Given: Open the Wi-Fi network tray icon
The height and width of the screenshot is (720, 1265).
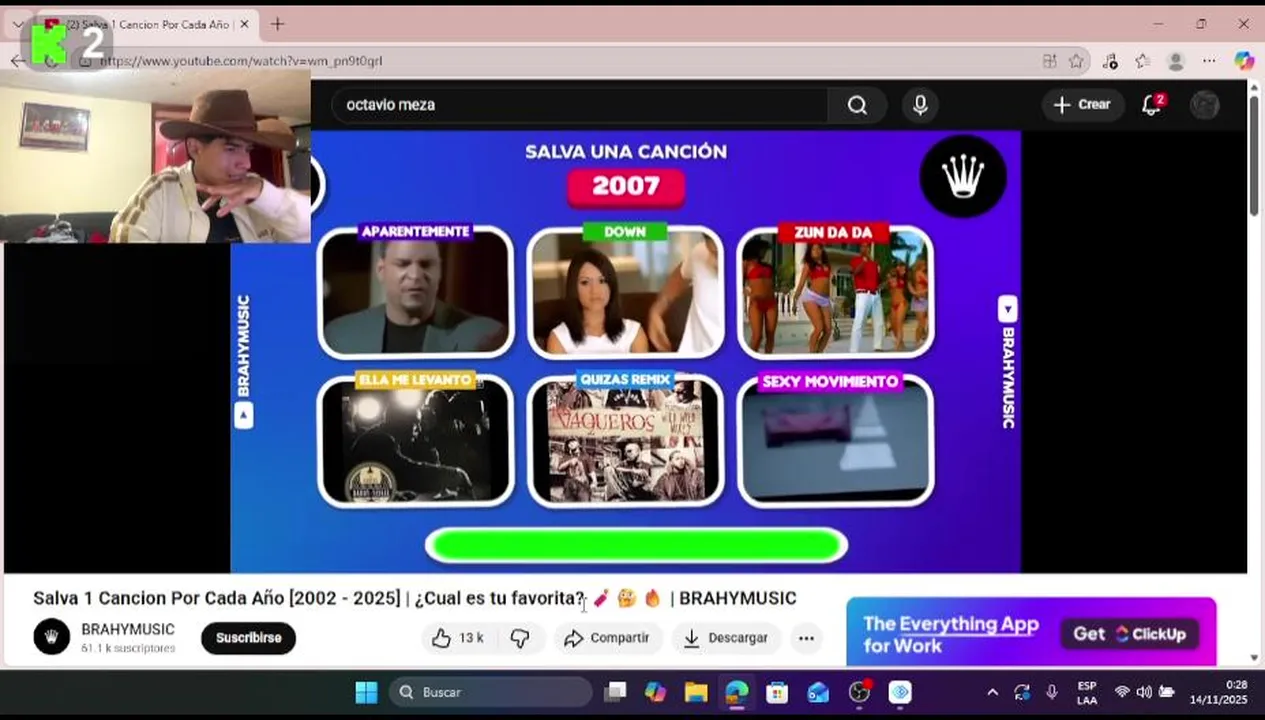Looking at the screenshot, I should 1122,692.
